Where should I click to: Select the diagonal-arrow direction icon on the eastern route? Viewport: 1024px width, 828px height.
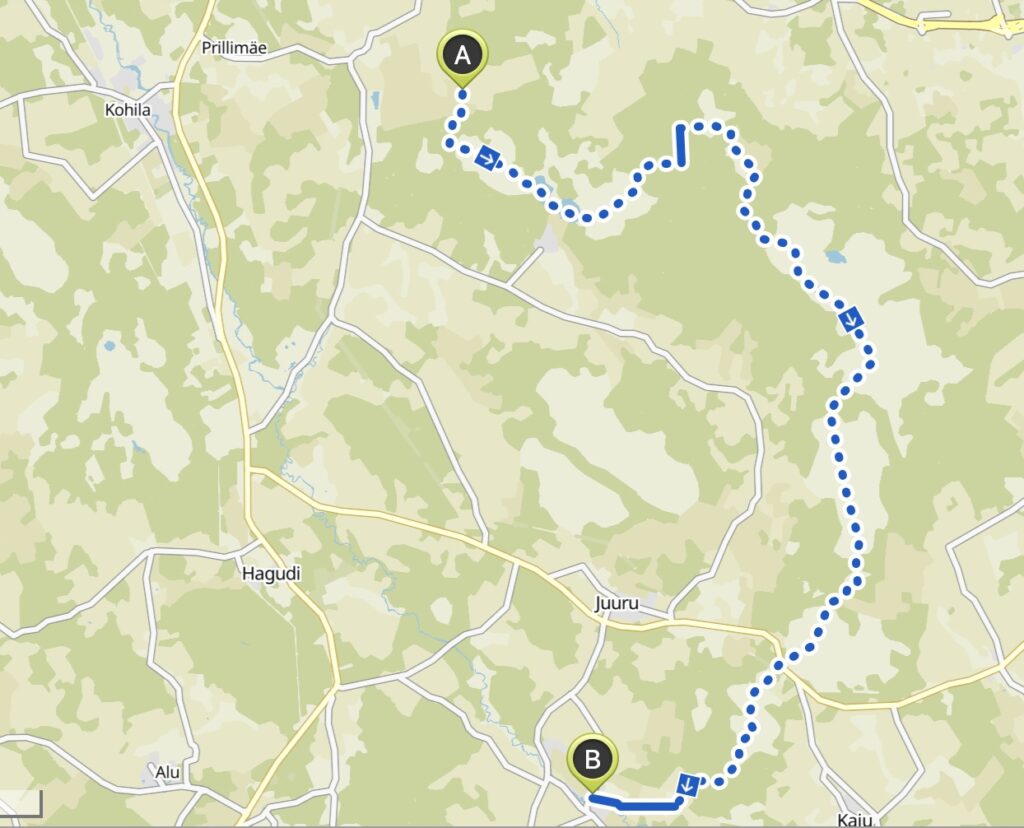pyautogui.click(x=851, y=318)
